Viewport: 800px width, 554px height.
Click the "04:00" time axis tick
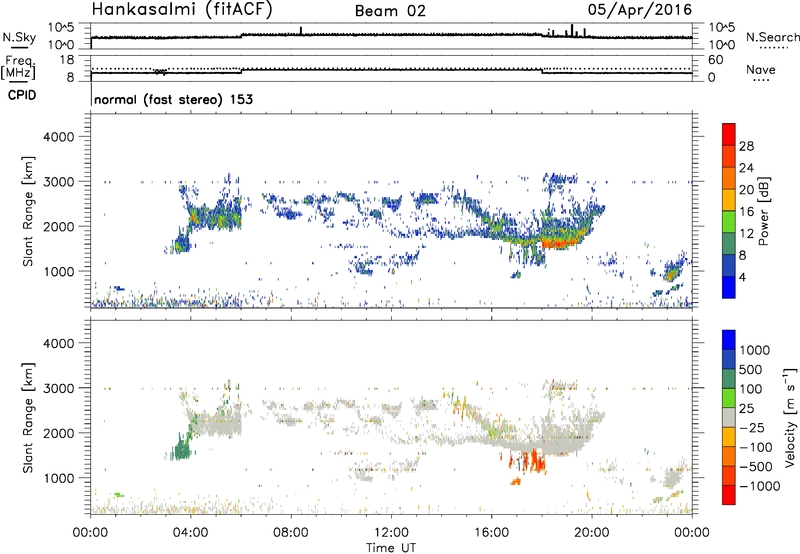coord(190,533)
